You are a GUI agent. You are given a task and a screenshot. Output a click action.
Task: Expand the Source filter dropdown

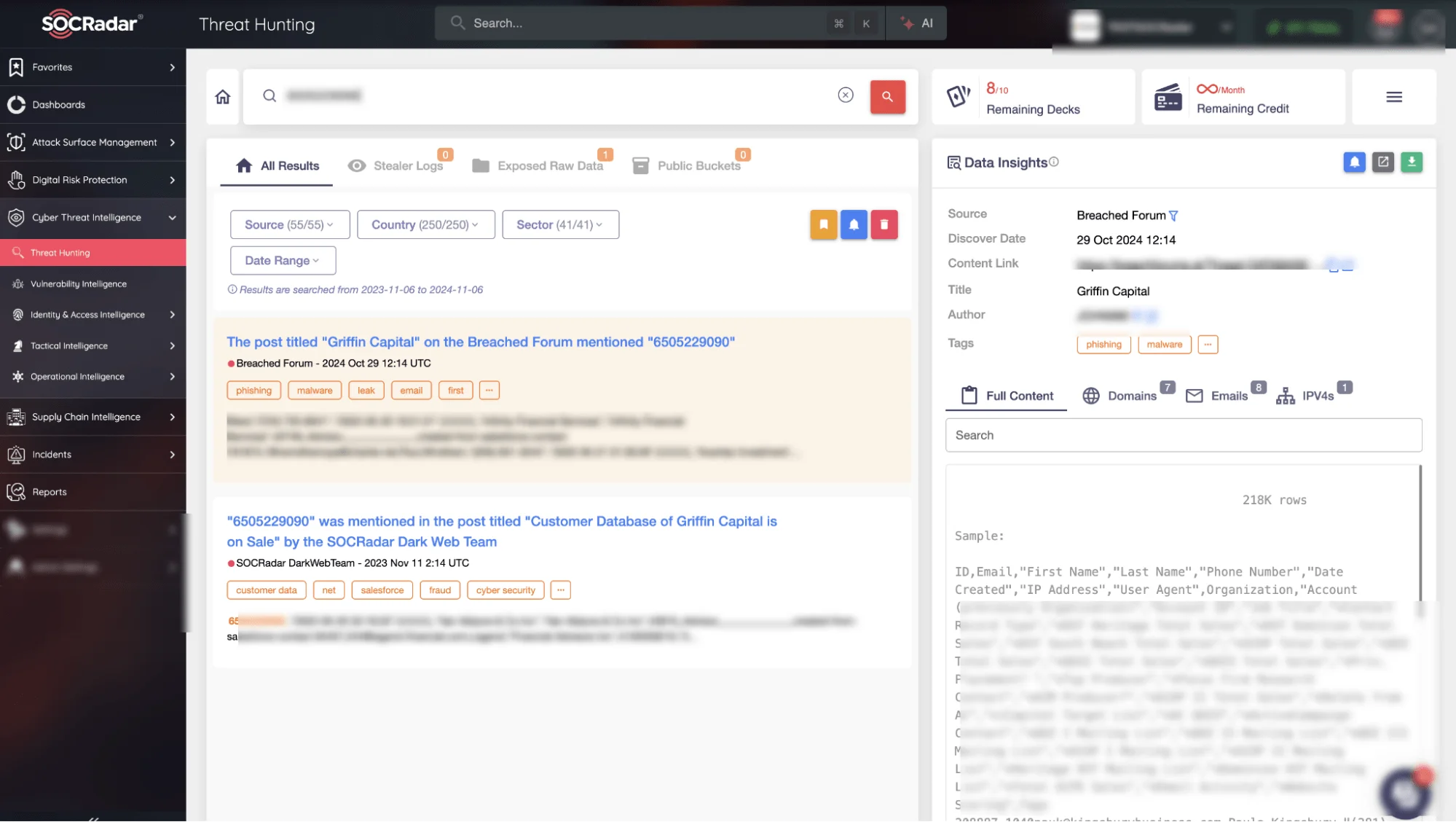tap(289, 223)
